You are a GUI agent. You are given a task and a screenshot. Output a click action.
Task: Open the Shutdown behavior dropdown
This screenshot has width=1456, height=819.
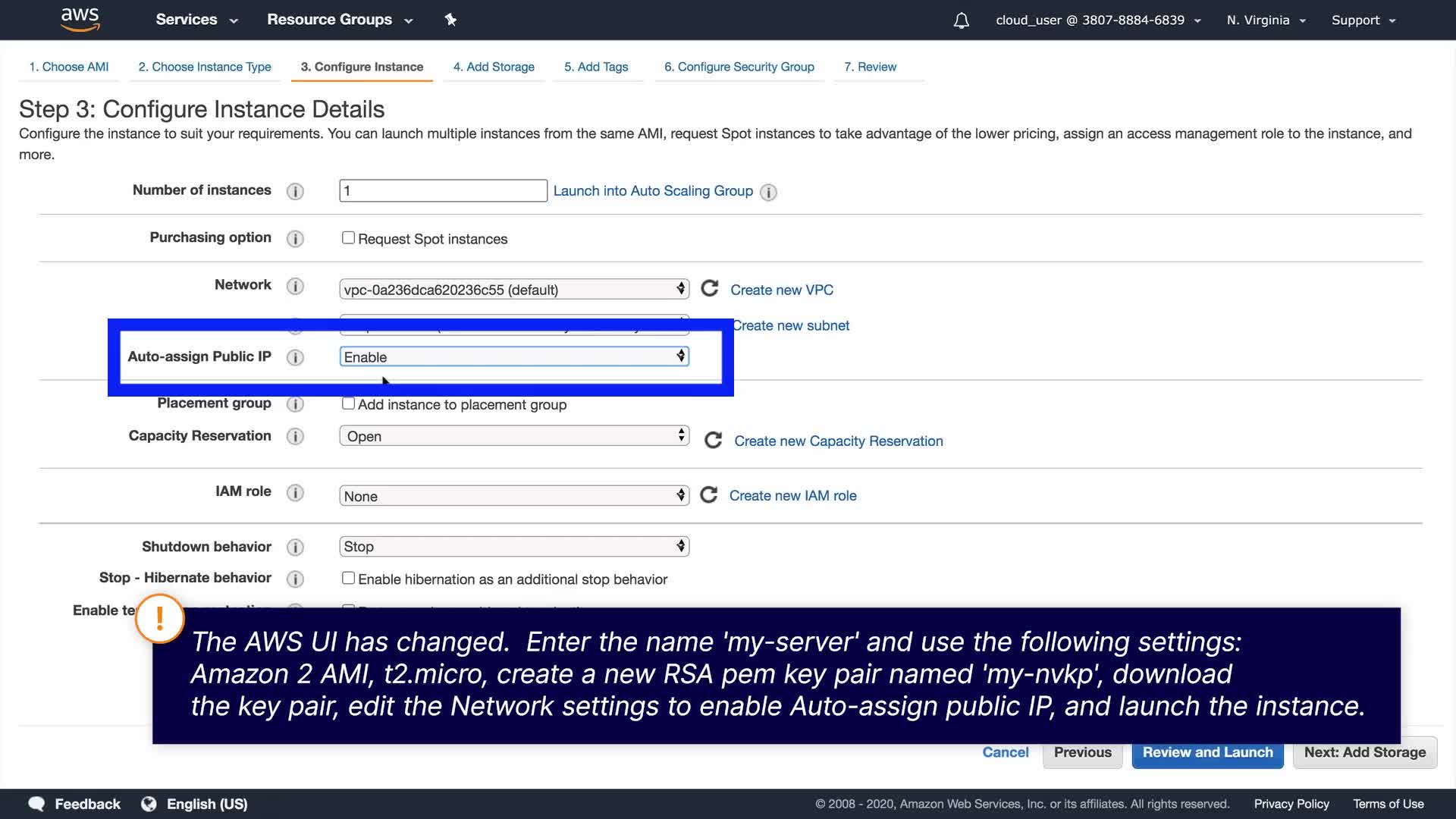[x=514, y=547]
